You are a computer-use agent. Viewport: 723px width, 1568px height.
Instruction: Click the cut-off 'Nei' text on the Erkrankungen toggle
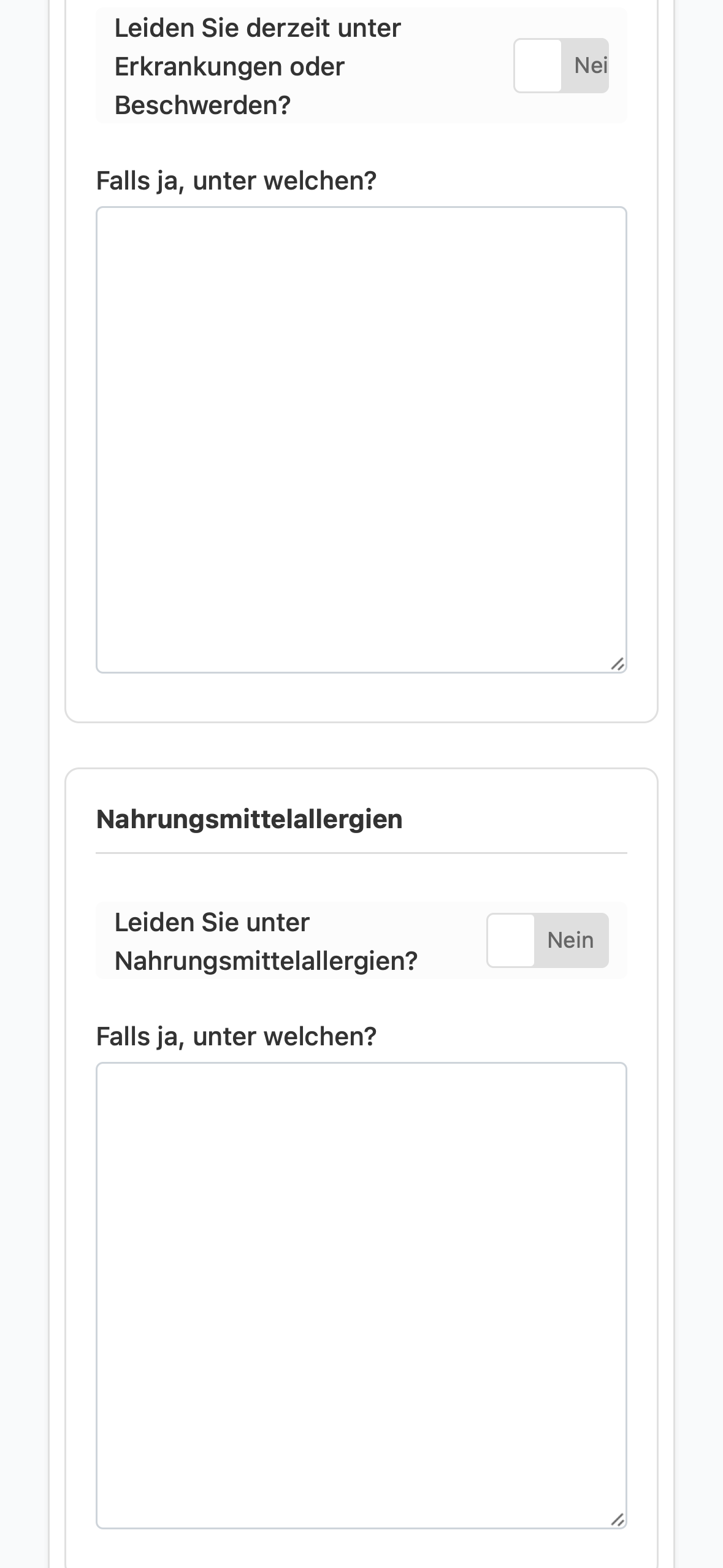click(591, 65)
